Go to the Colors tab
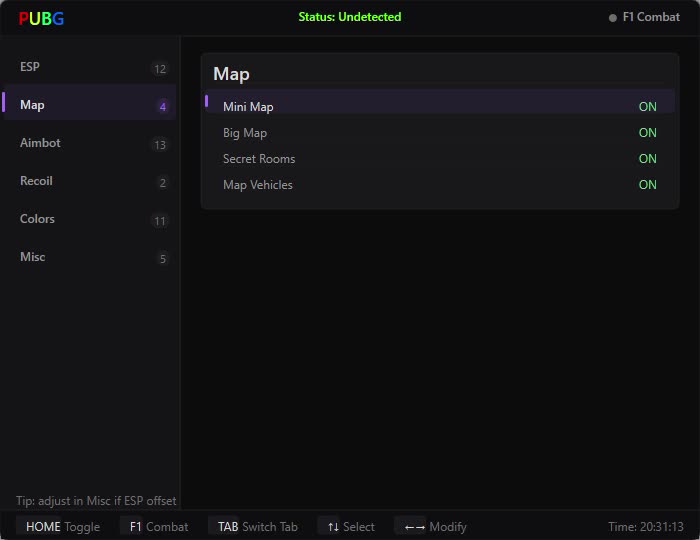This screenshot has width=700, height=540. tap(89, 219)
